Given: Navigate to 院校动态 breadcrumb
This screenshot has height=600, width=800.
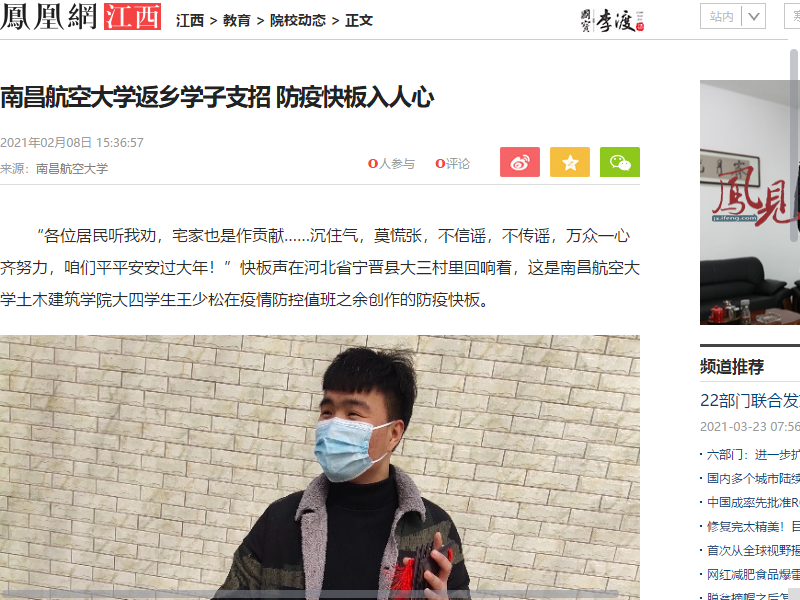Looking at the screenshot, I should tap(298, 20).
